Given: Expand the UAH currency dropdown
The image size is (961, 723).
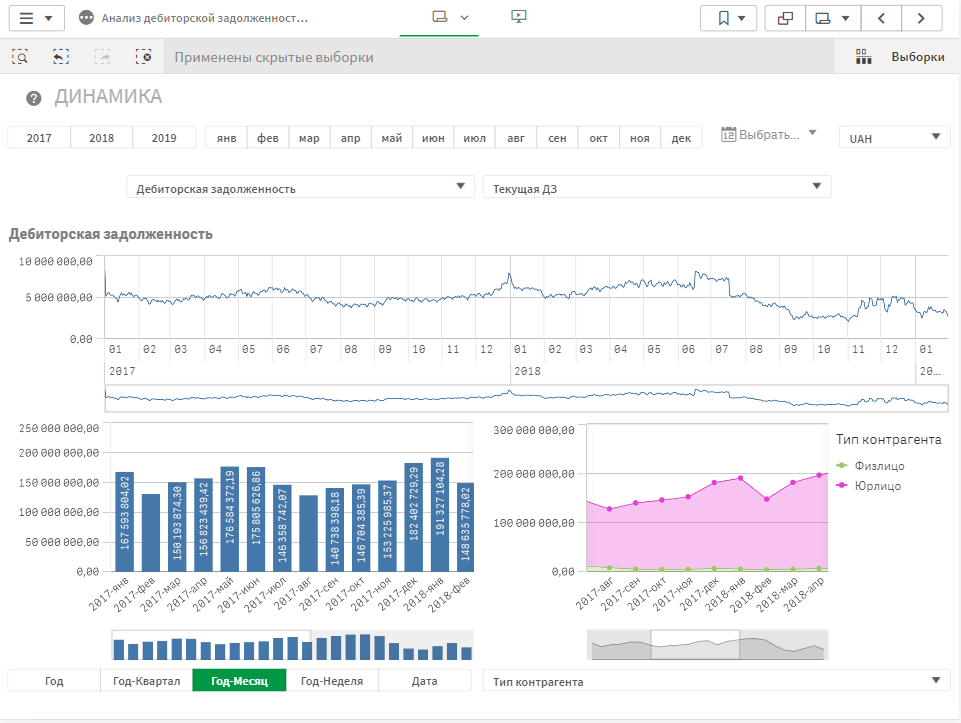Looking at the screenshot, I should tap(894, 138).
